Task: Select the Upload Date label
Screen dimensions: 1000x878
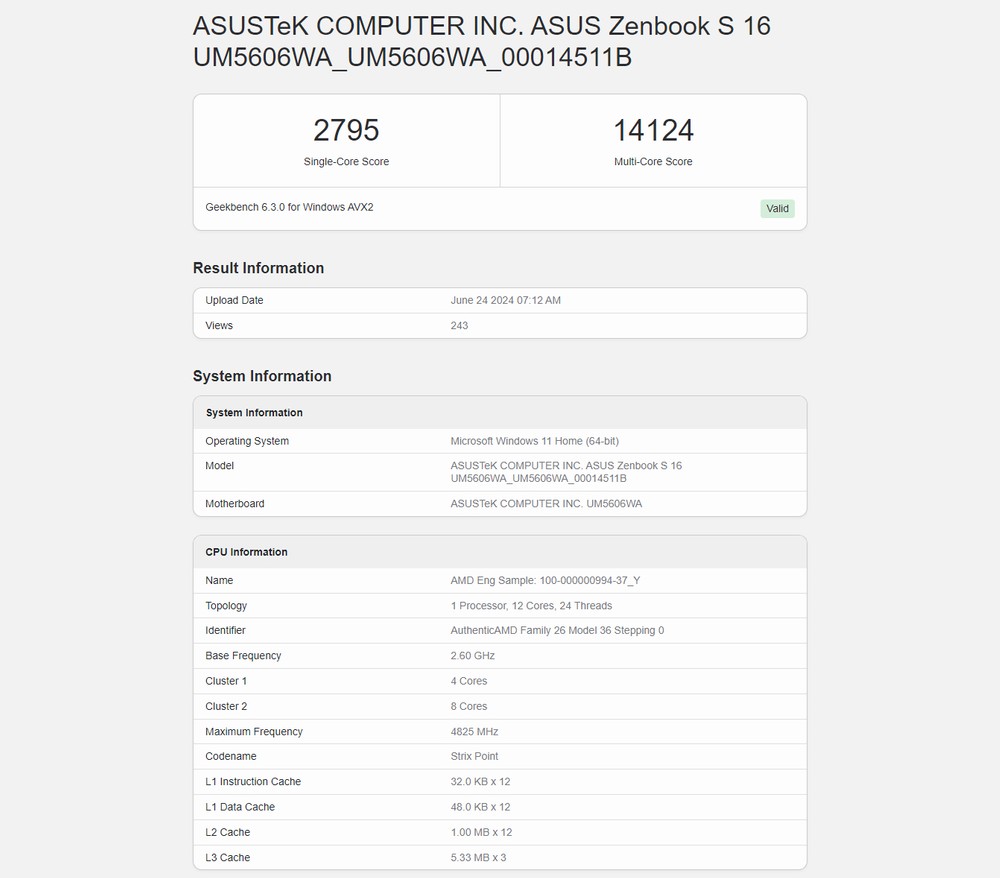Action: pyautogui.click(x=234, y=300)
